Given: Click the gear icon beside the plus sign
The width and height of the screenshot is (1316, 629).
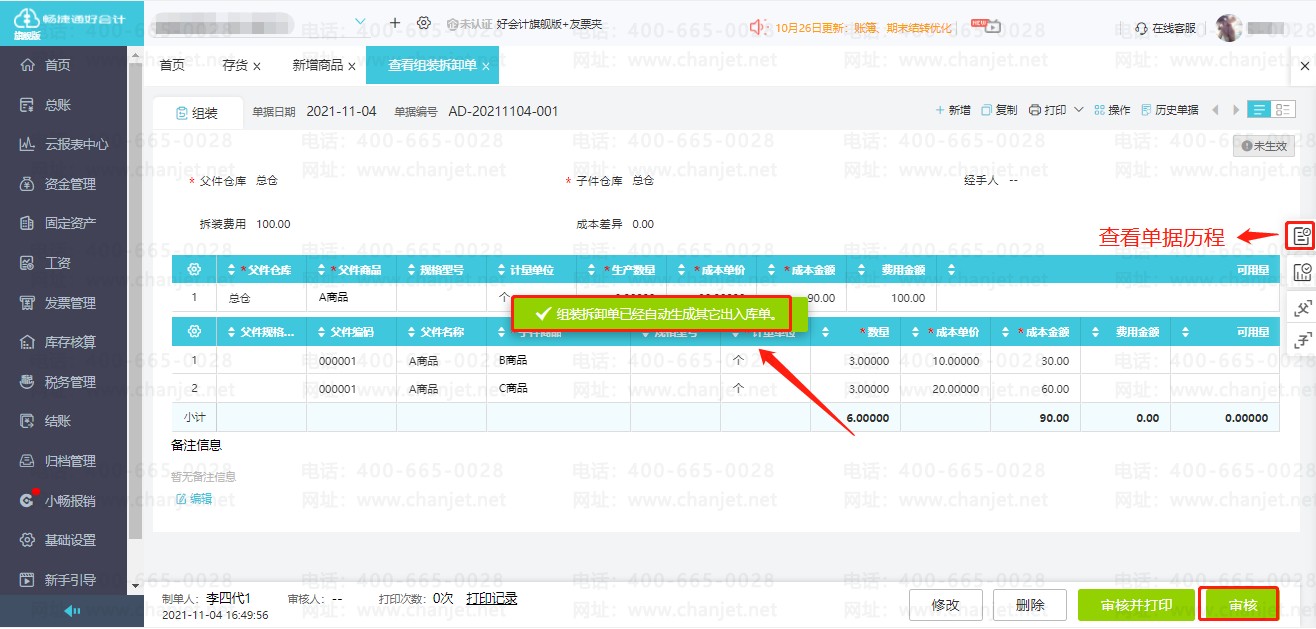Looking at the screenshot, I should click(424, 23).
